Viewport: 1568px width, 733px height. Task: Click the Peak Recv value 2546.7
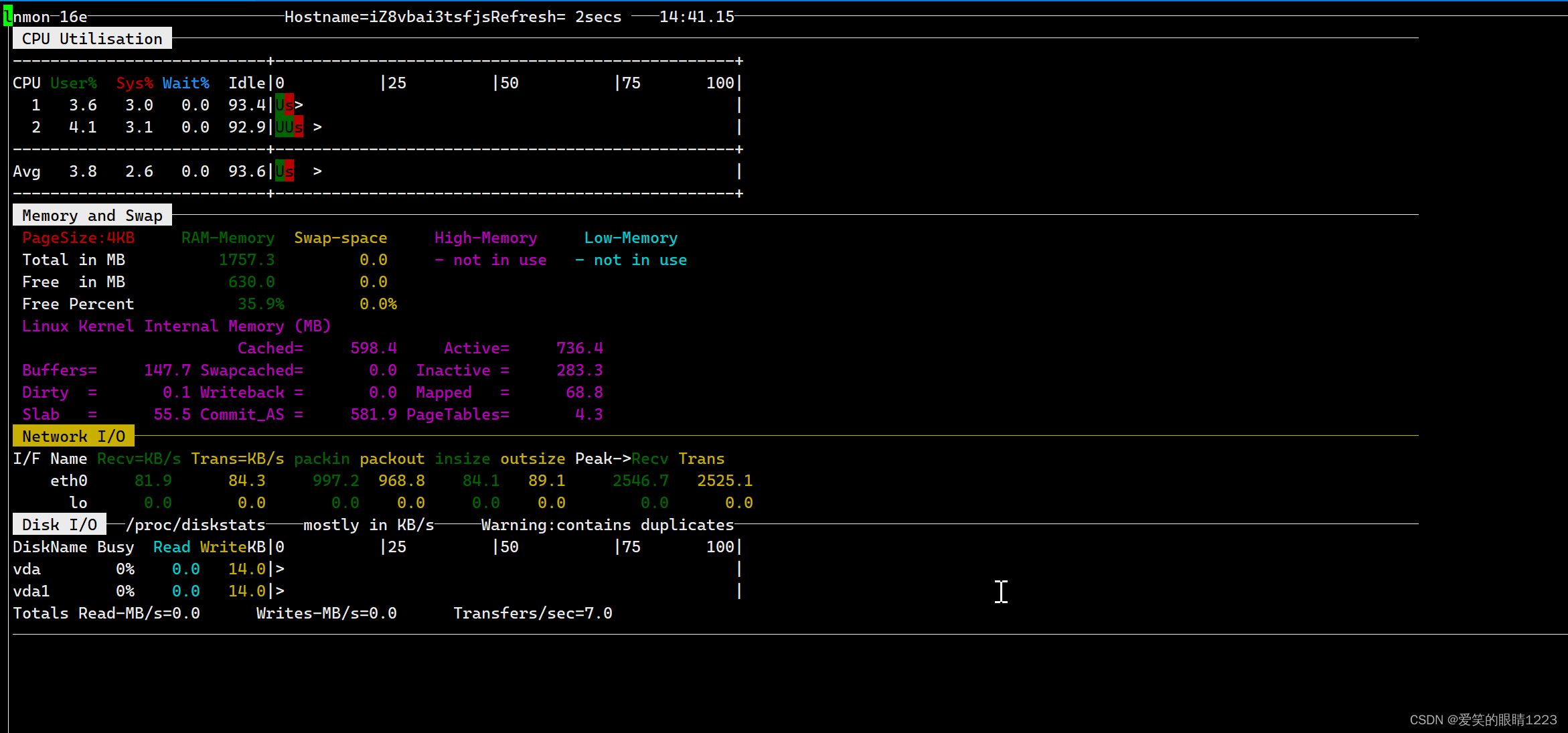(640, 481)
